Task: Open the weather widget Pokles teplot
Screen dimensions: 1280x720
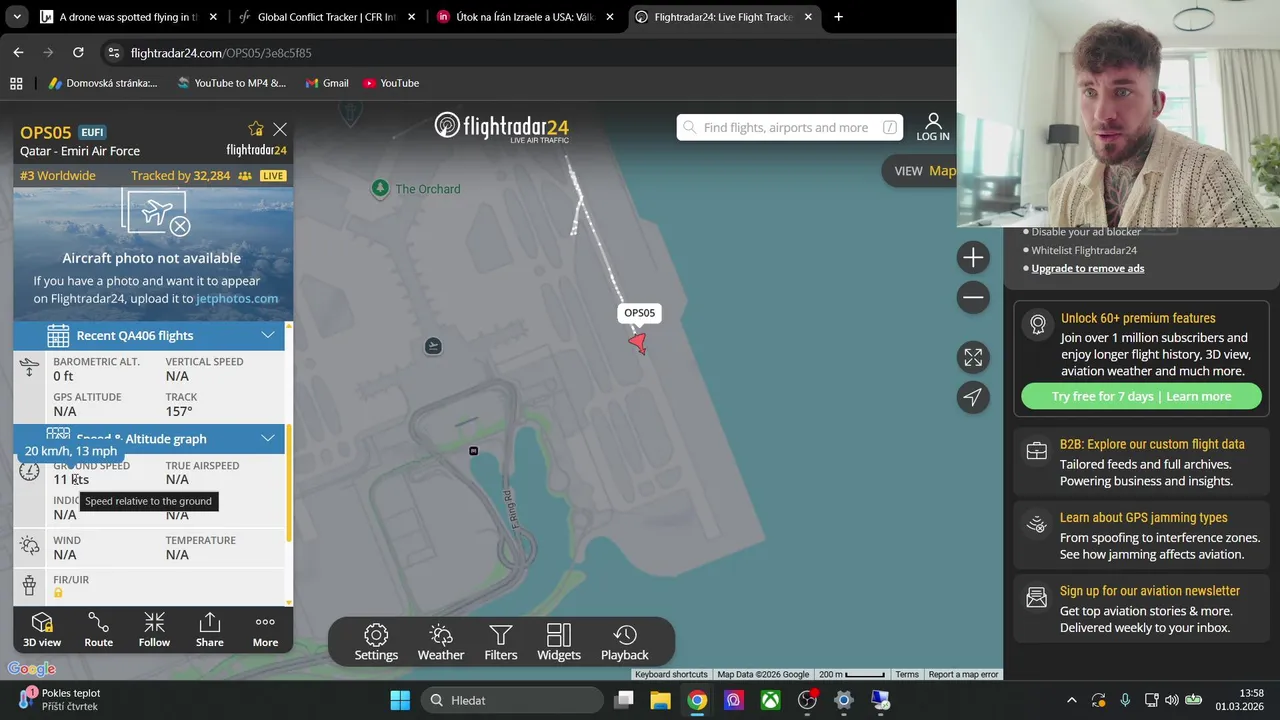Action: (x=60, y=699)
